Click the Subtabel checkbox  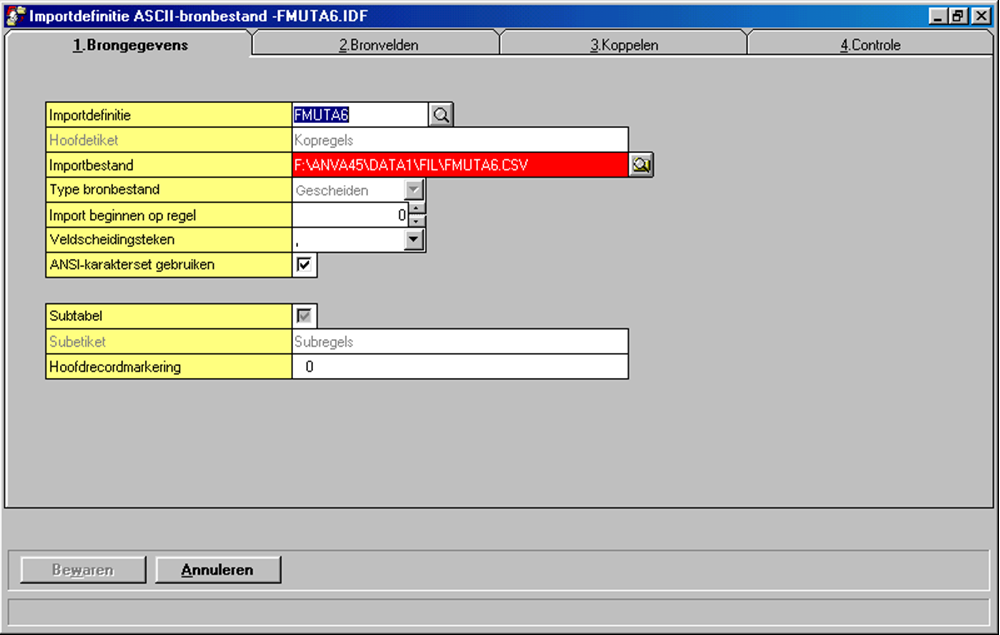point(305,316)
